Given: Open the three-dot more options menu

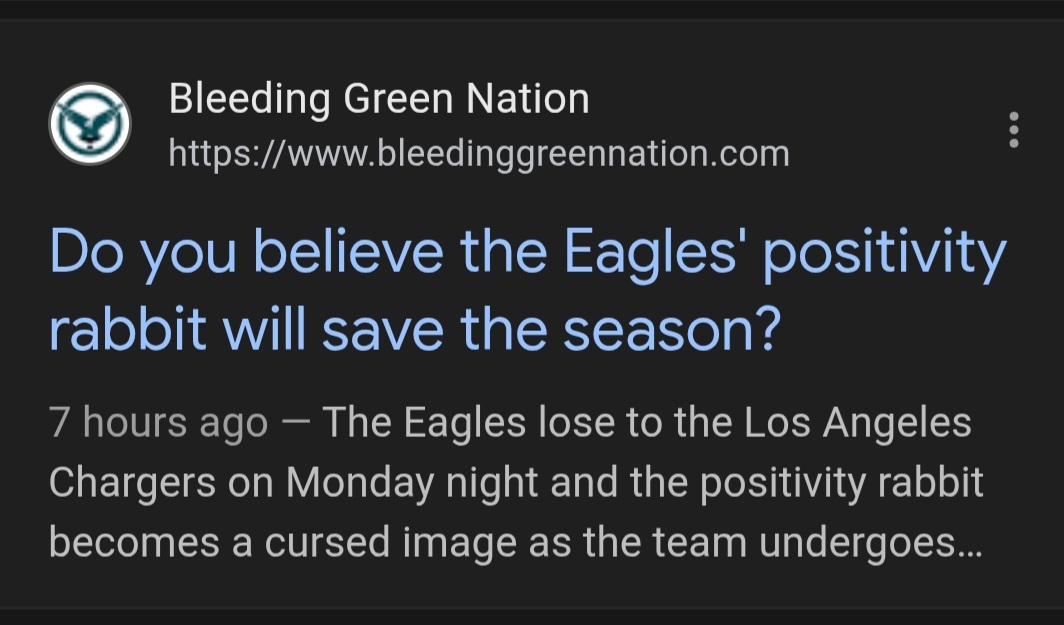Looking at the screenshot, I should click(1014, 130).
